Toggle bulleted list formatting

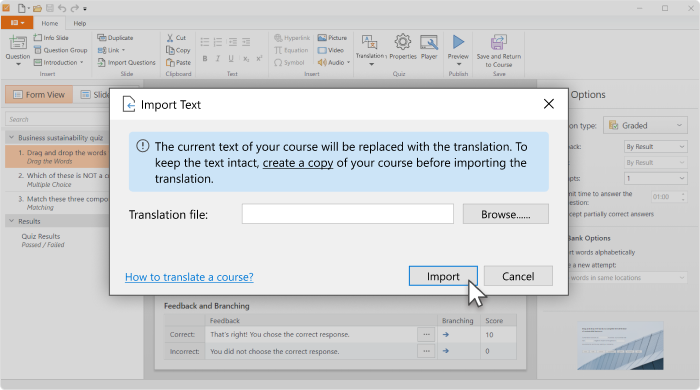coord(204,42)
